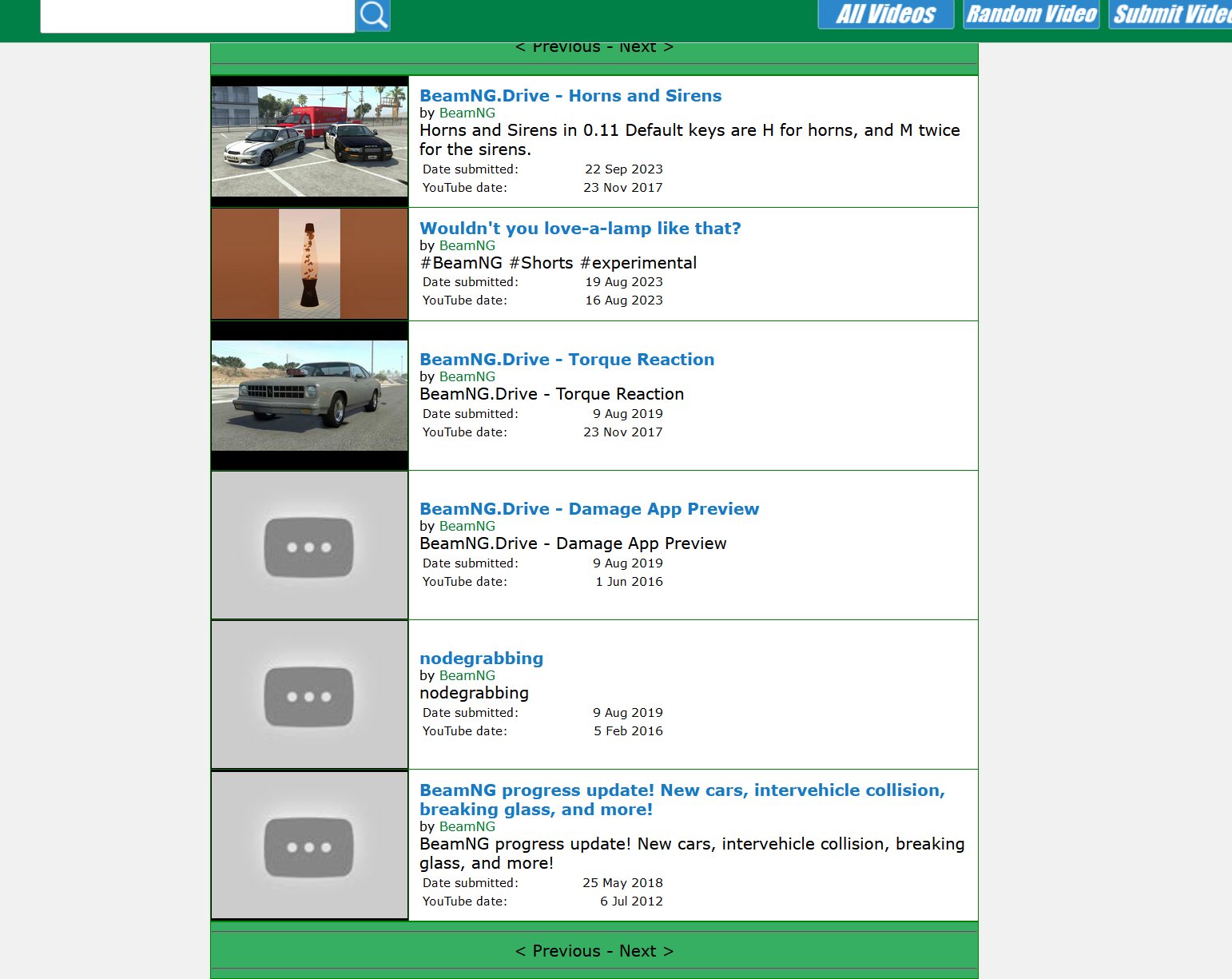Image resolution: width=1232 pixels, height=979 pixels.
Task: Open 'BeamNG.Drive - Damage App Preview' link
Action: (590, 509)
